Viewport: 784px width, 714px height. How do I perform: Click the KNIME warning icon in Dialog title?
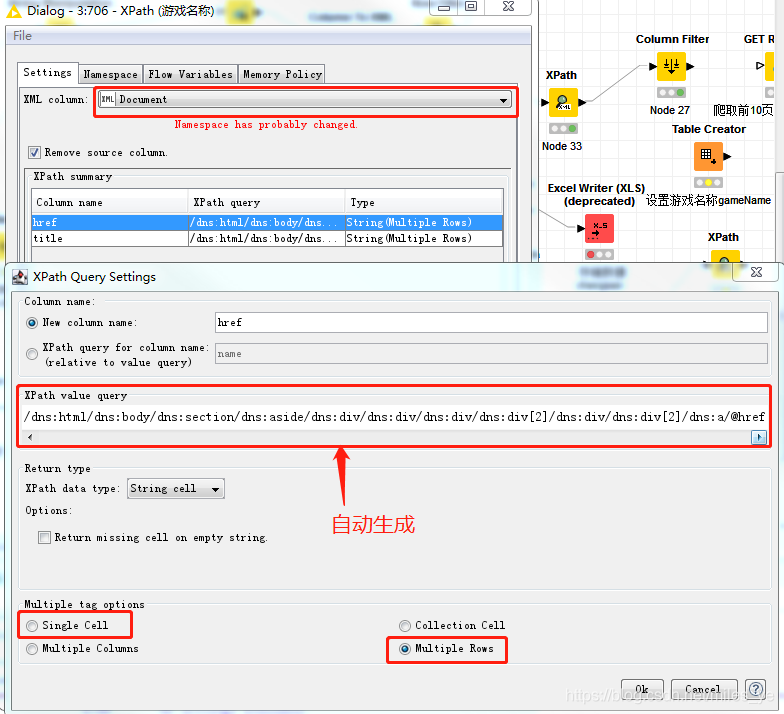[x=14, y=11]
